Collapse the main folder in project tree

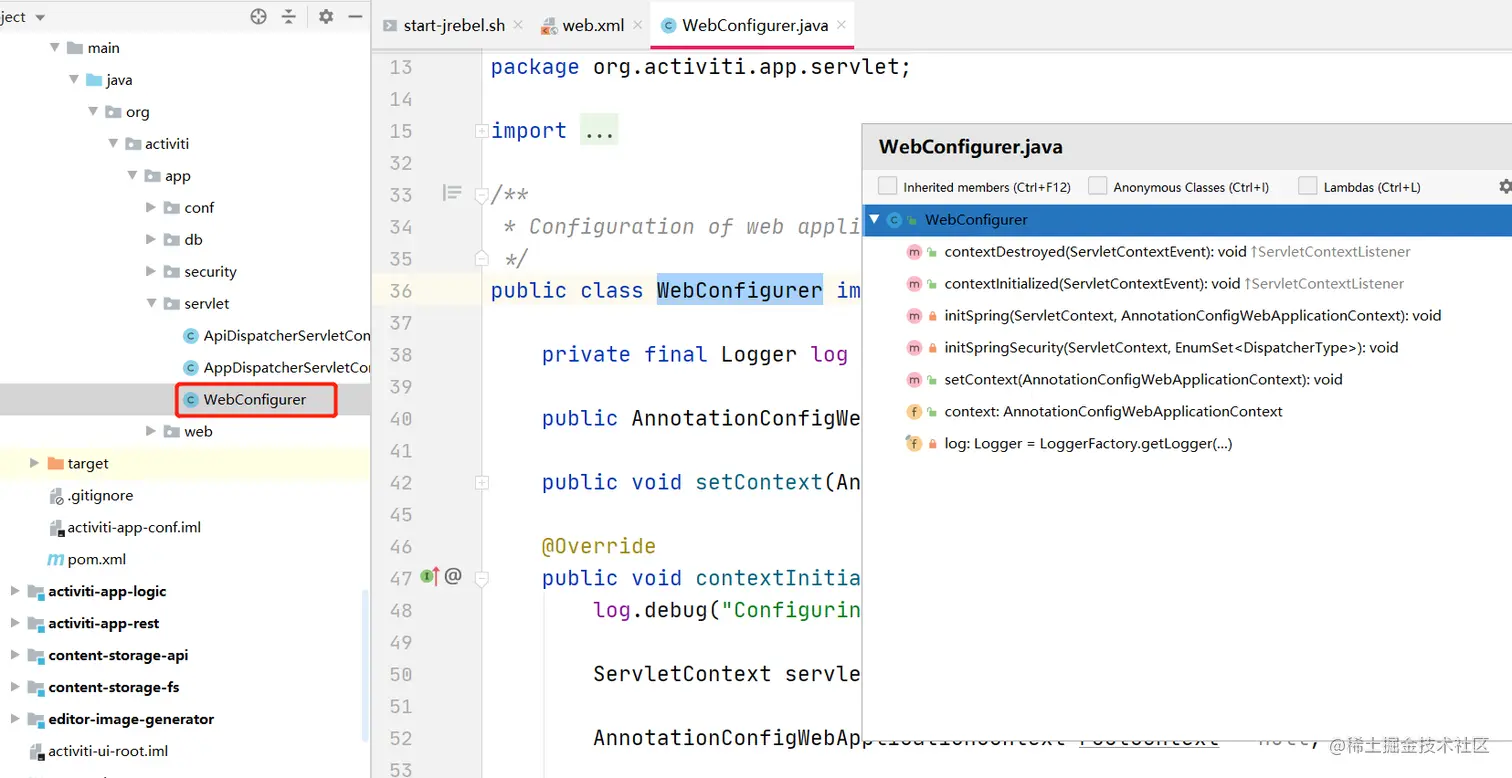(x=54, y=48)
